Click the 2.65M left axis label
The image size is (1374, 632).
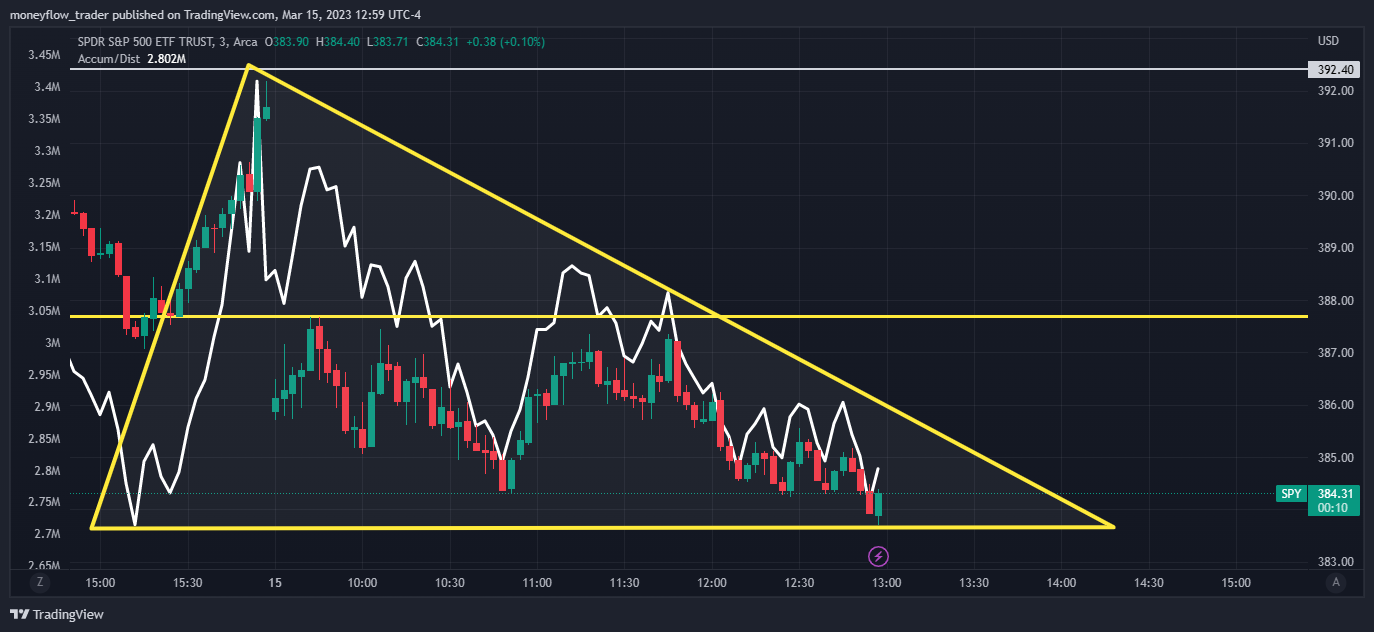(x=46, y=566)
